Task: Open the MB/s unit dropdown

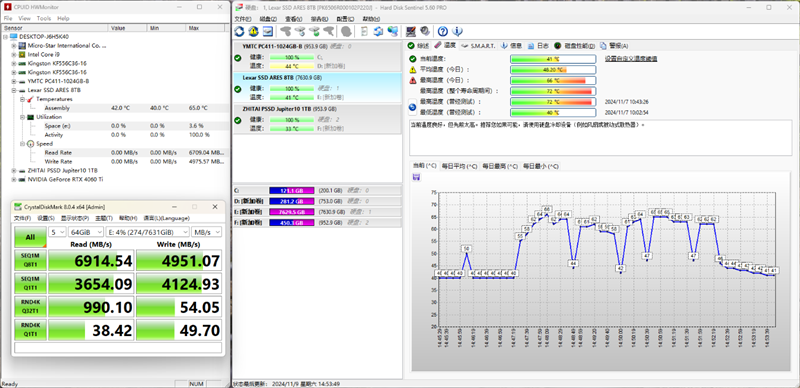Action: pos(207,232)
